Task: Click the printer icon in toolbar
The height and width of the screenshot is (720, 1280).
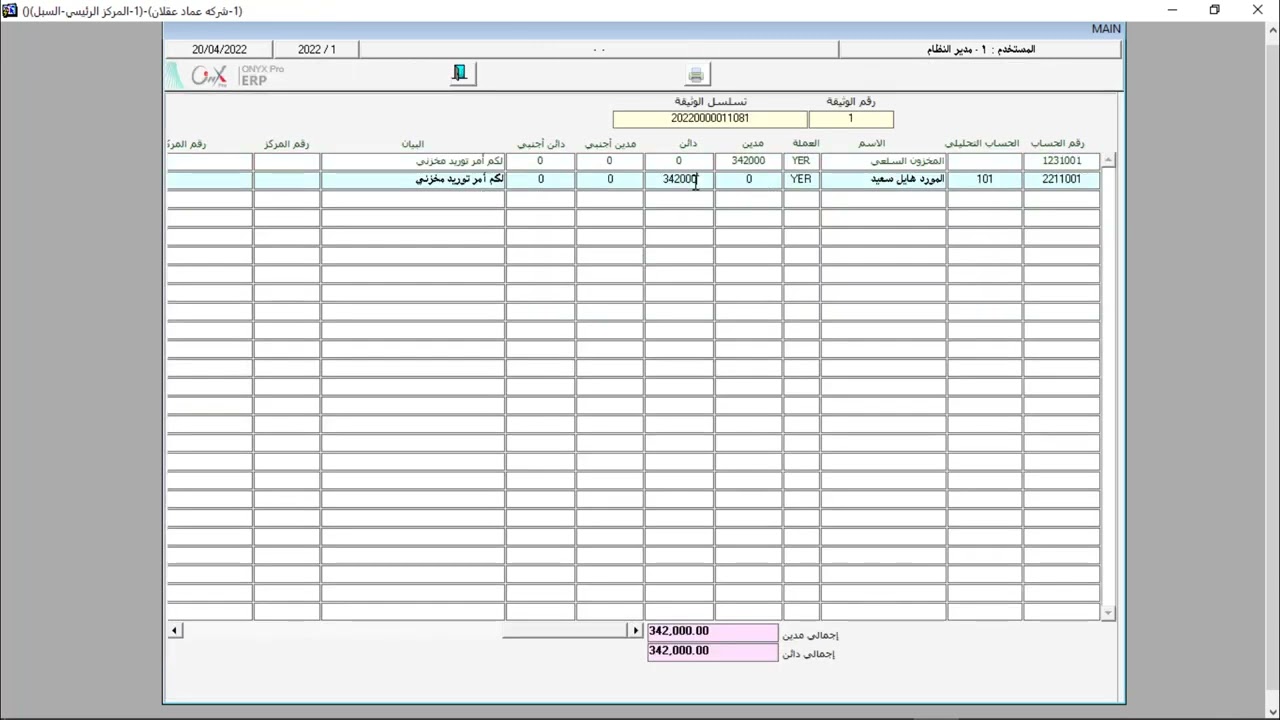Action: click(x=697, y=75)
